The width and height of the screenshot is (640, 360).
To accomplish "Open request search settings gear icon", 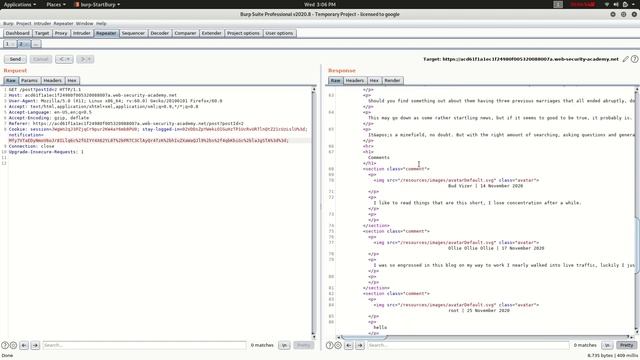I will [x=13, y=345].
